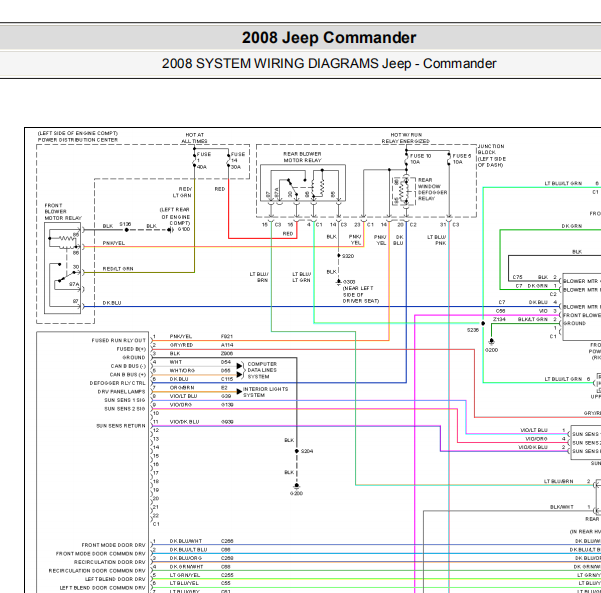601x593 pixels.
Task: Click the '2008 SYSTEM WIRING DIAGRAMS Jeep - Commander' subtitle
Action: tap(329, 64)
